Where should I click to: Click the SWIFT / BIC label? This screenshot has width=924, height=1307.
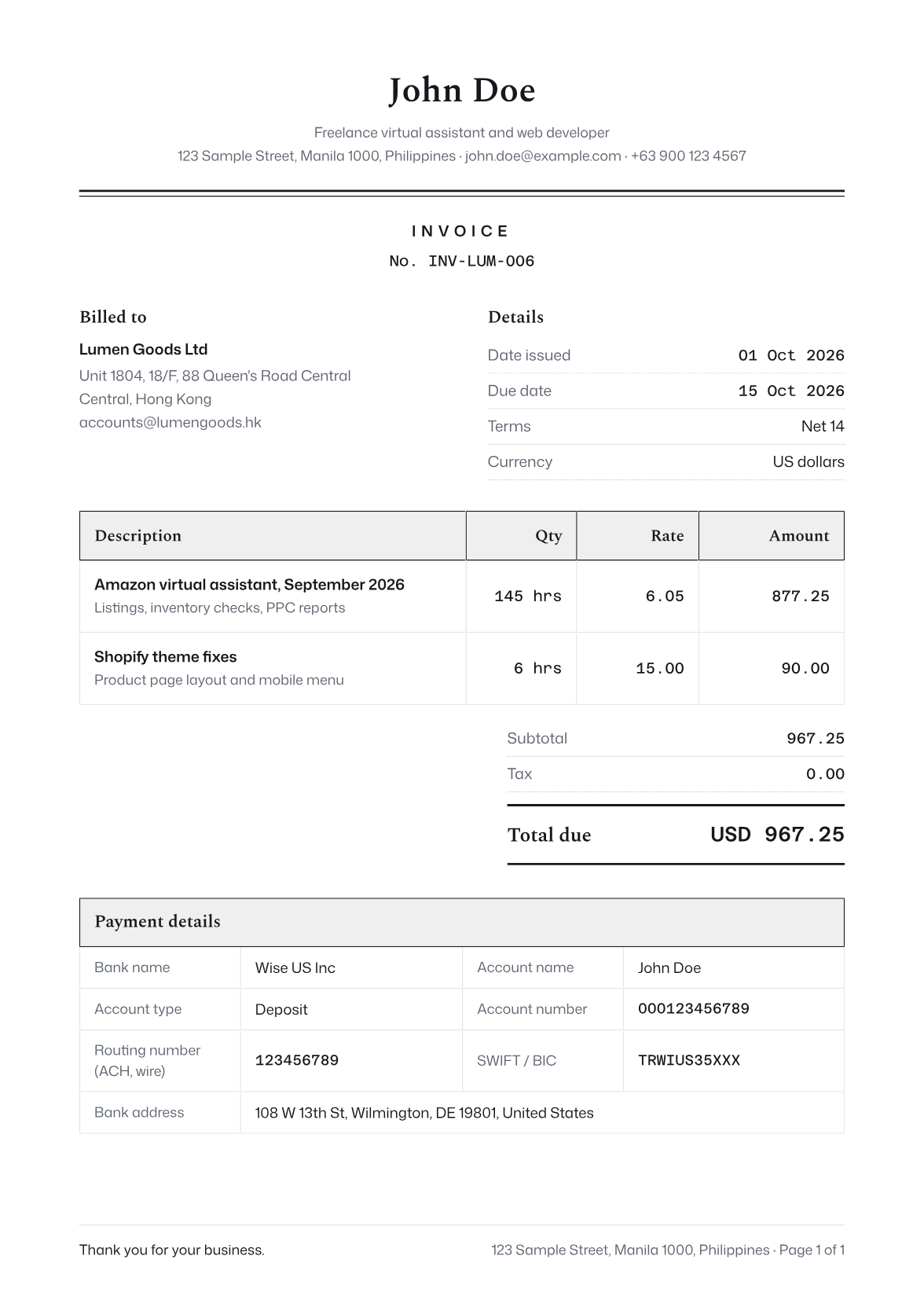pos(516,1061)
